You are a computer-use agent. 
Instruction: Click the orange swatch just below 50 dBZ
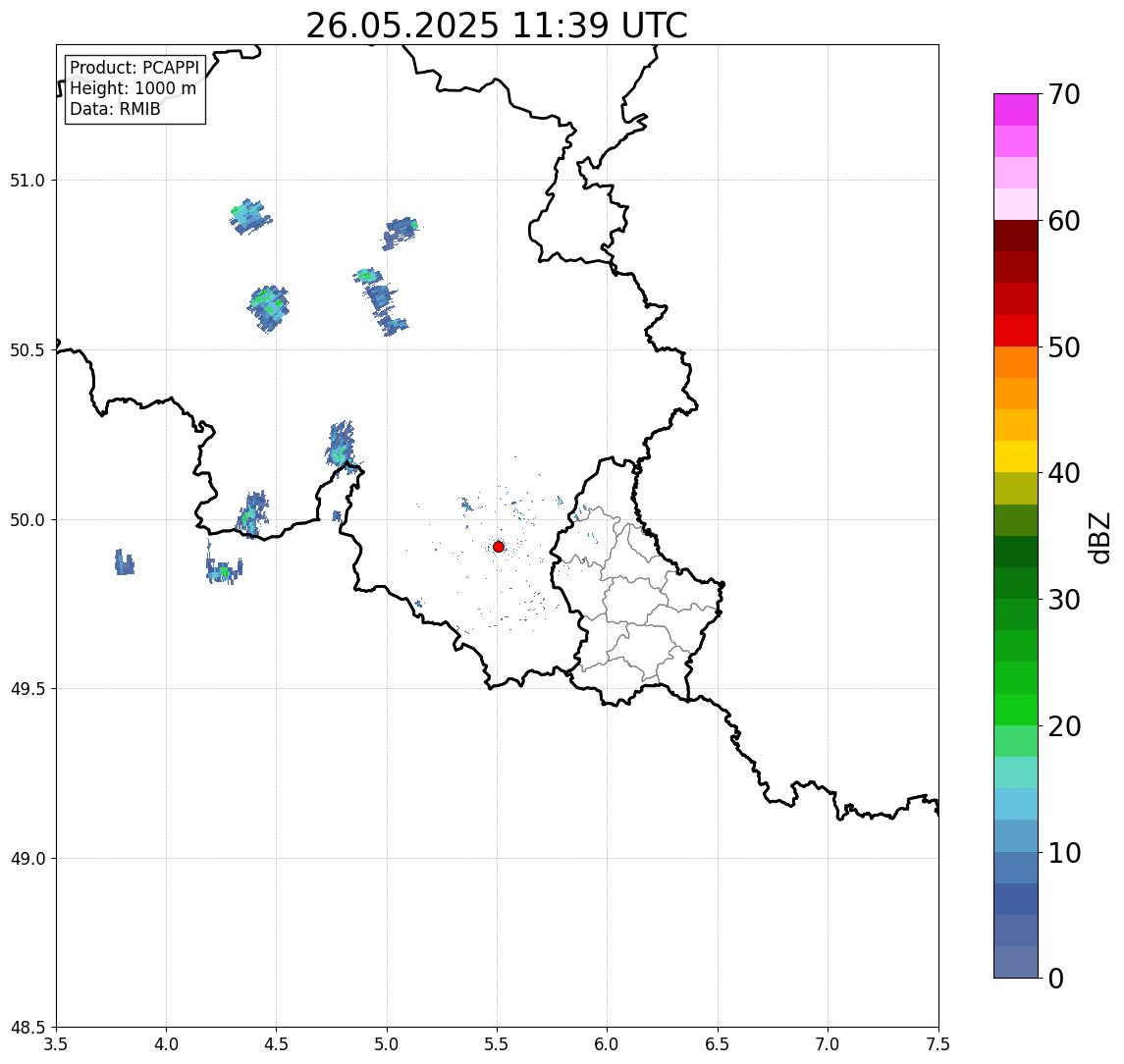click(x=1016, y=362)
